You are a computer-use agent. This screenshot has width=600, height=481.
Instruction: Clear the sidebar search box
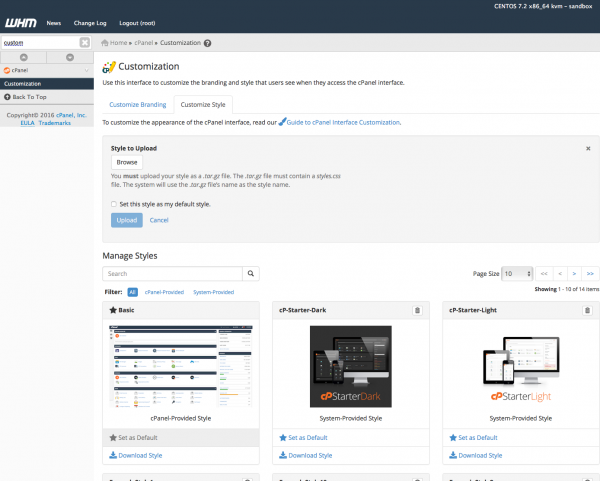[x=85, y=42]
